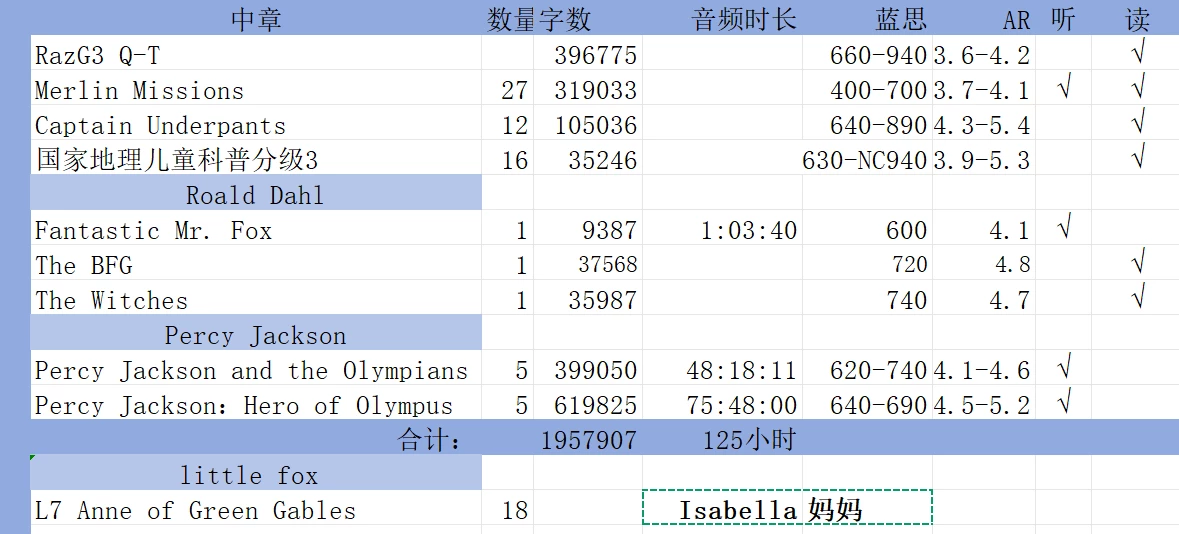Click audio duration 75:48:00

[723, 403]
